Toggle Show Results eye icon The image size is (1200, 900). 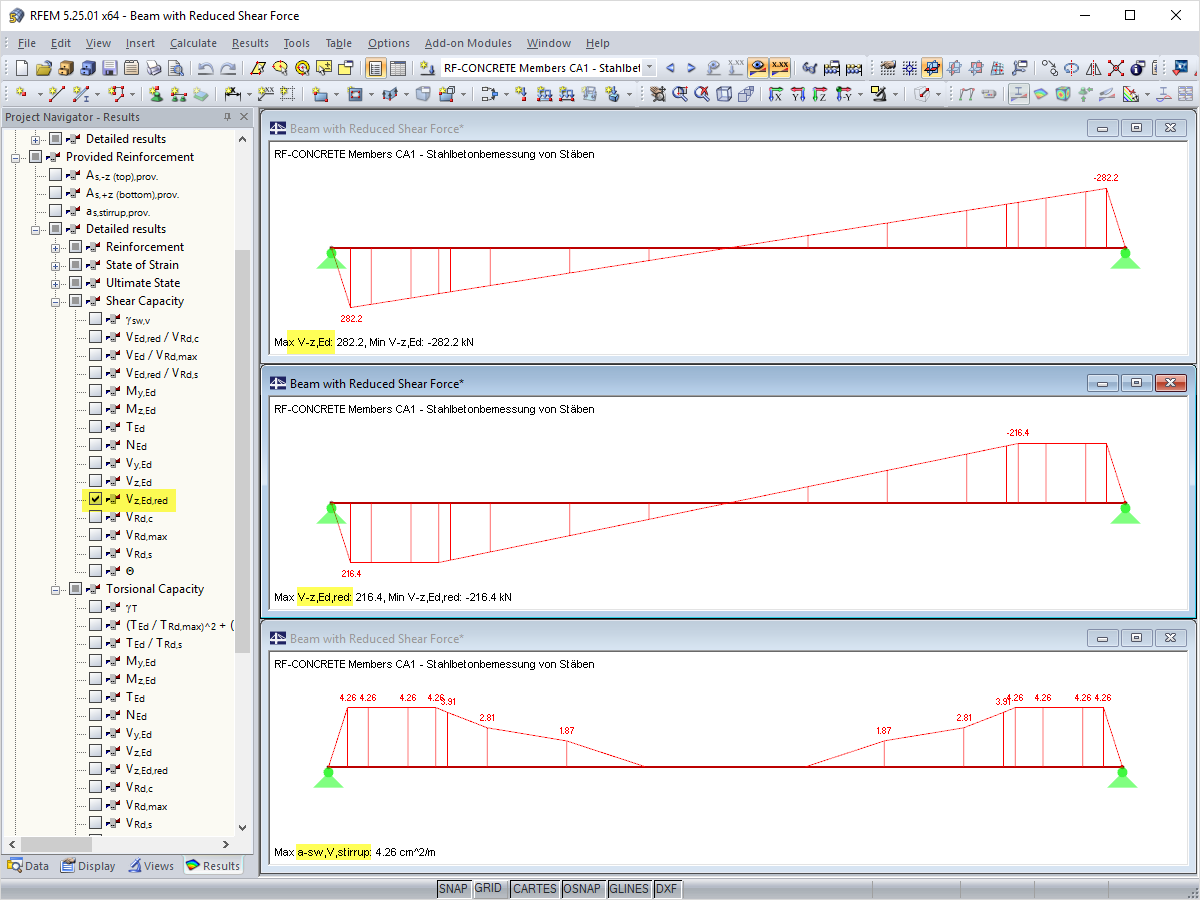tap(758, 68)
